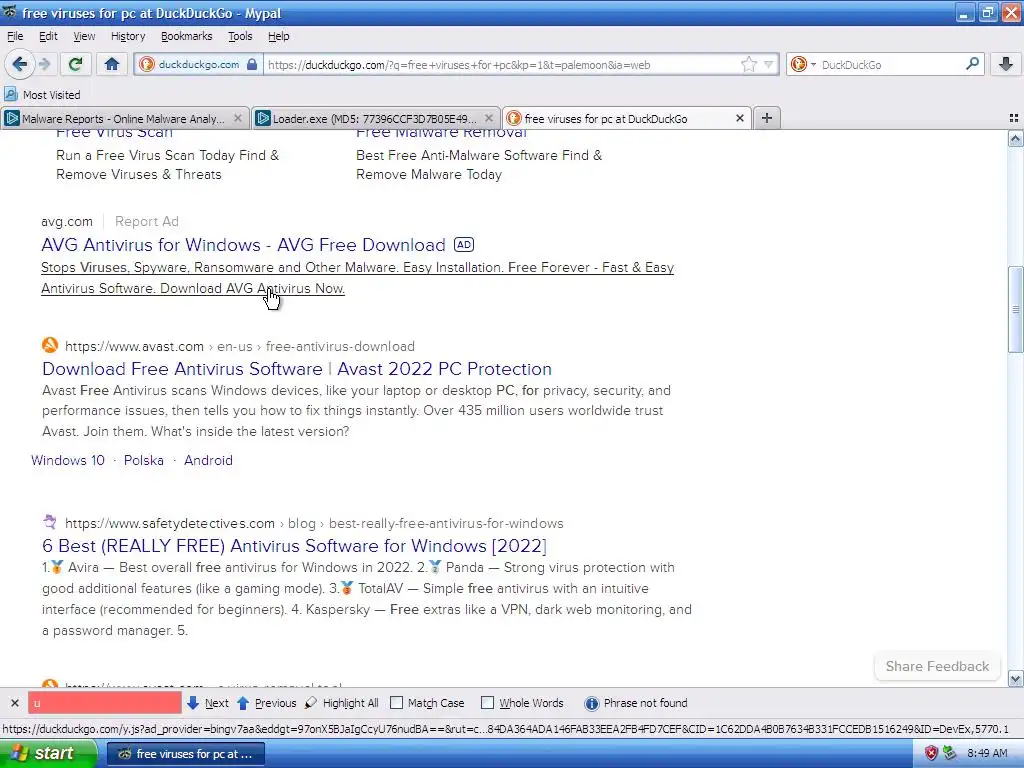
Task: Click the Avast favicon beside avast.com URL
Action: pos(50,345)
